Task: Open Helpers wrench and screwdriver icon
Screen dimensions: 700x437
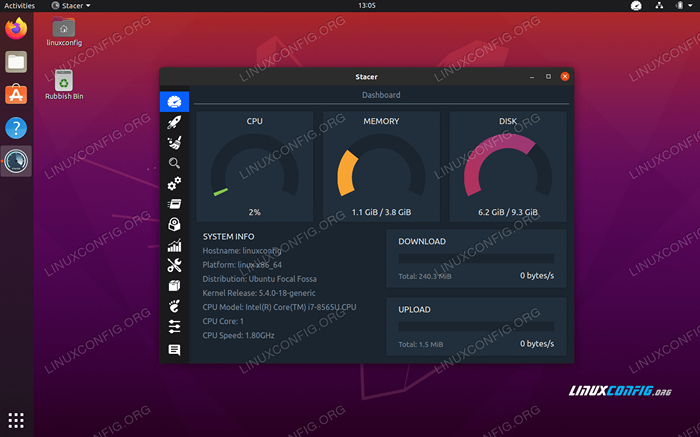Action: 174,266
